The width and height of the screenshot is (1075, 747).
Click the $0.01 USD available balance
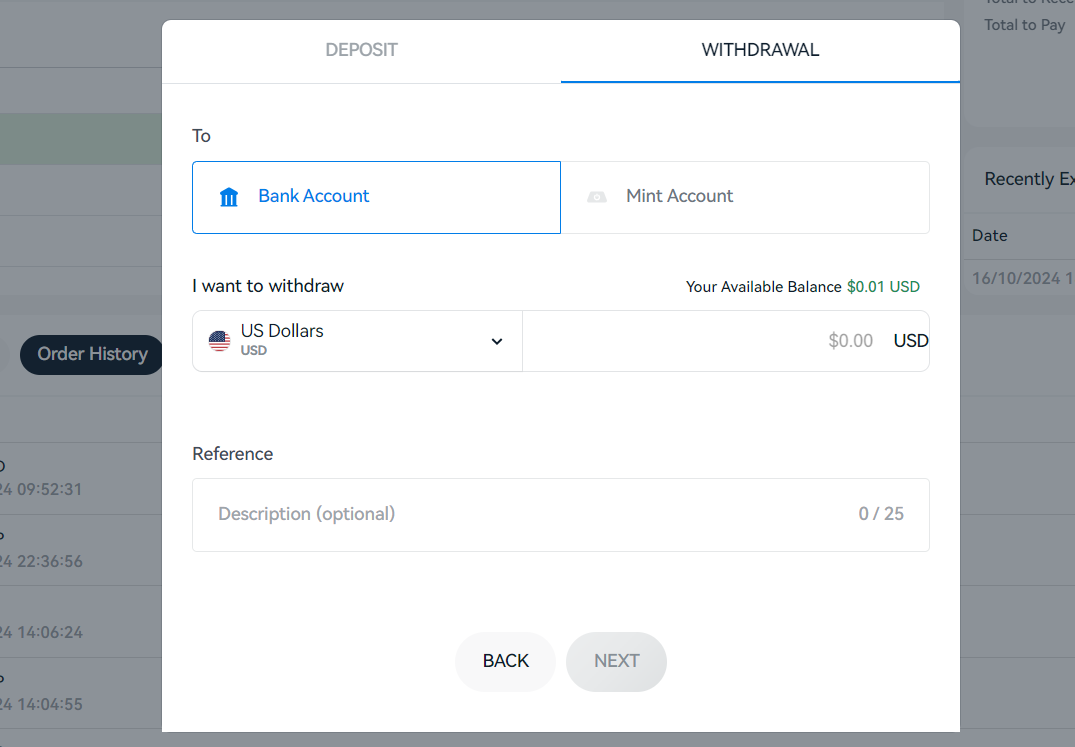tap(883, 287)
